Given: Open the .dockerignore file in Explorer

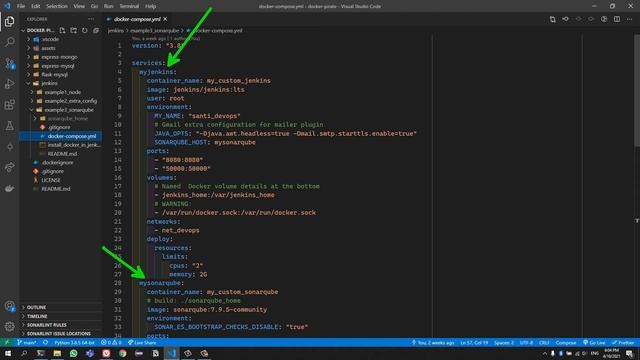Looking at the screenshot, I should pos(57,162).
